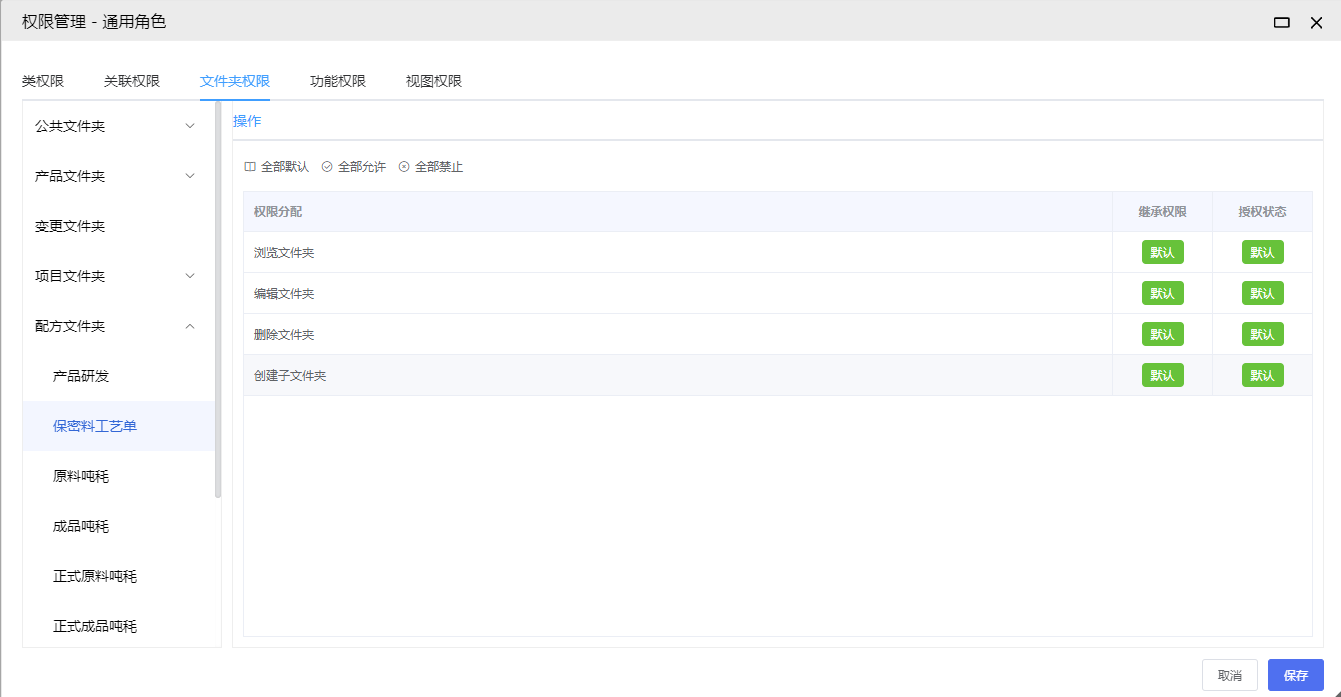The width and height of the screenshot is (1341, 697).
Task: Expand the 项目文件夹 chevron
Action: pos(190,276)
